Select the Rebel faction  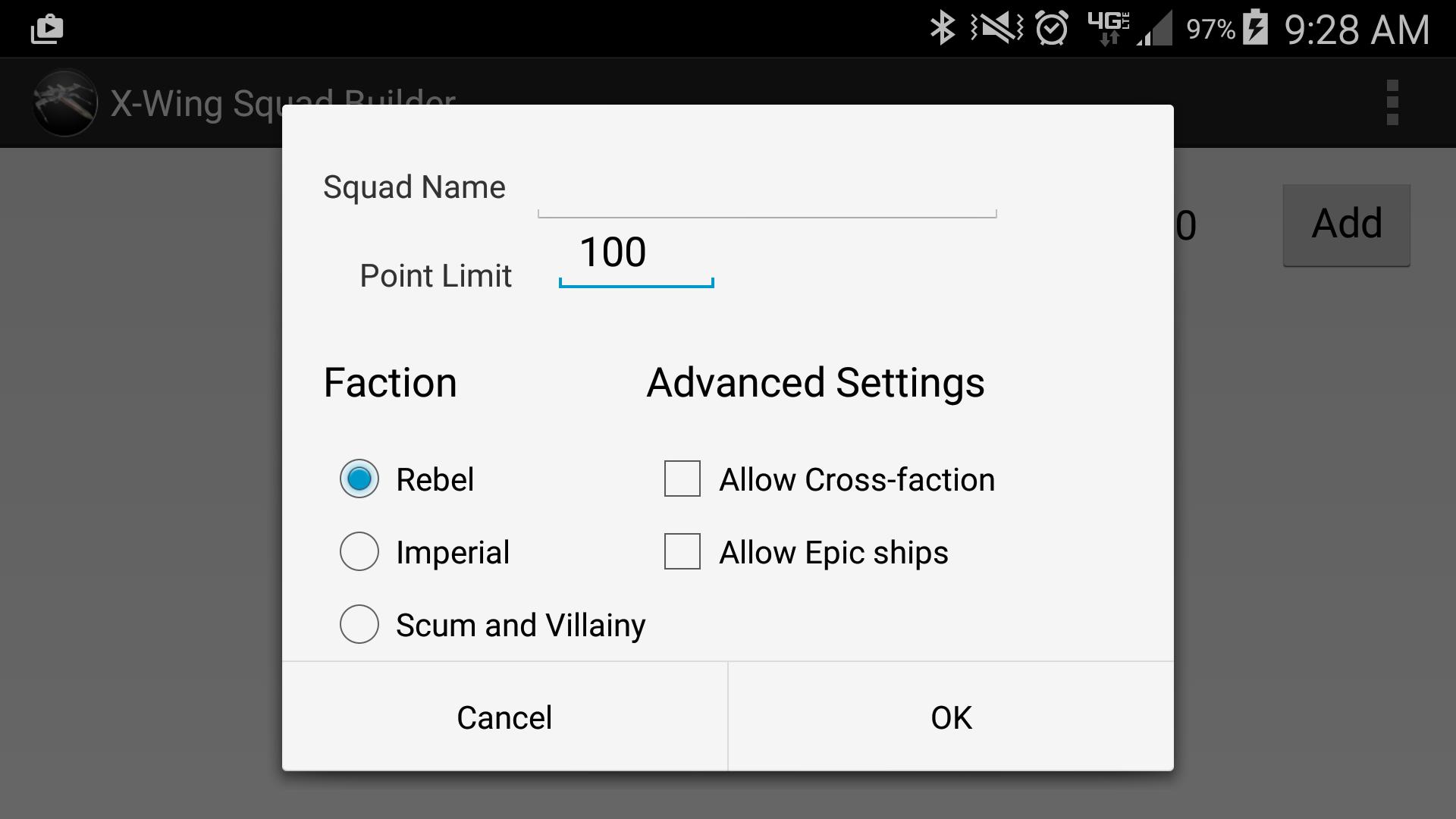click(x=359, y=479)
